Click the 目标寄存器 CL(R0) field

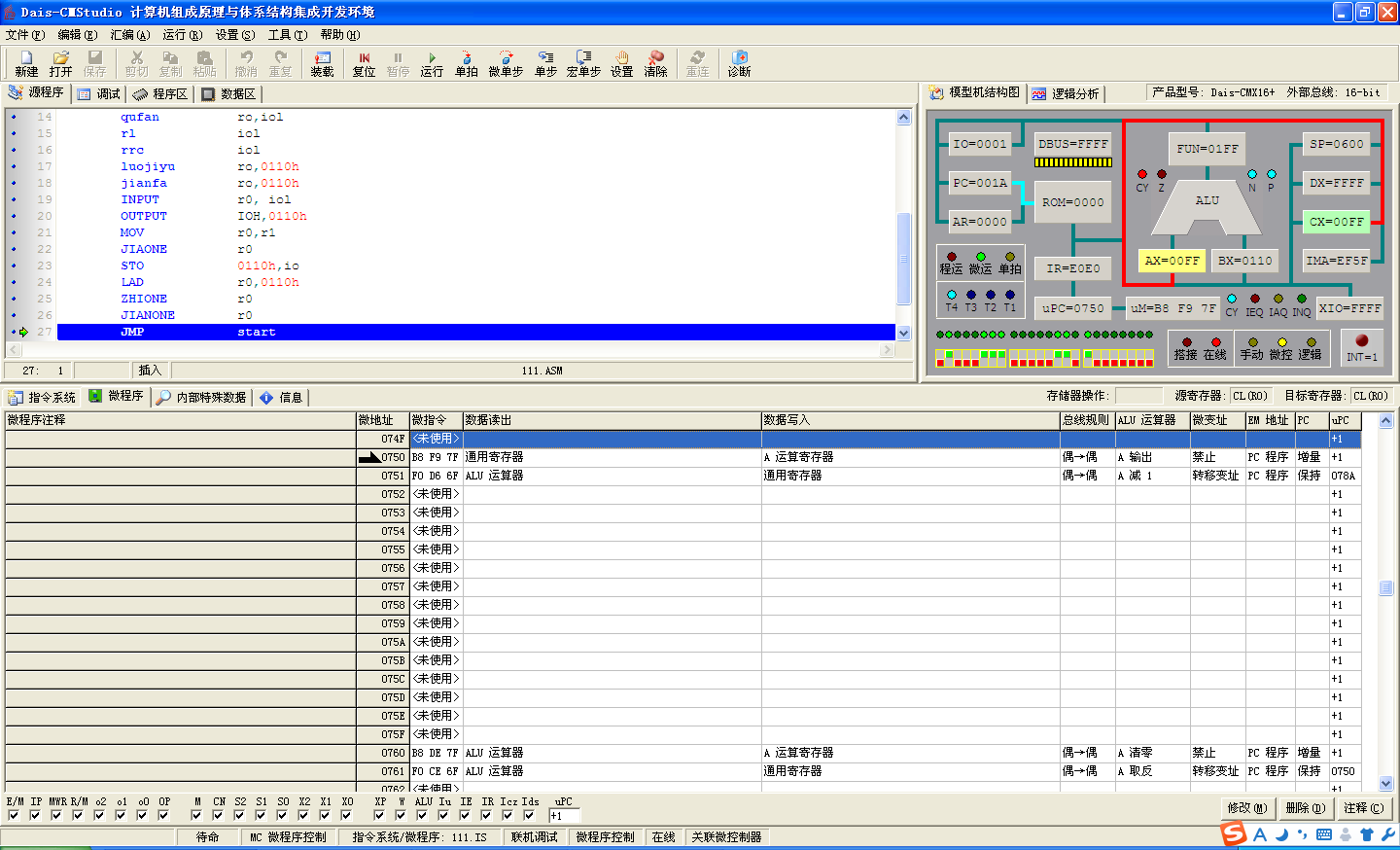point(1372,396)
